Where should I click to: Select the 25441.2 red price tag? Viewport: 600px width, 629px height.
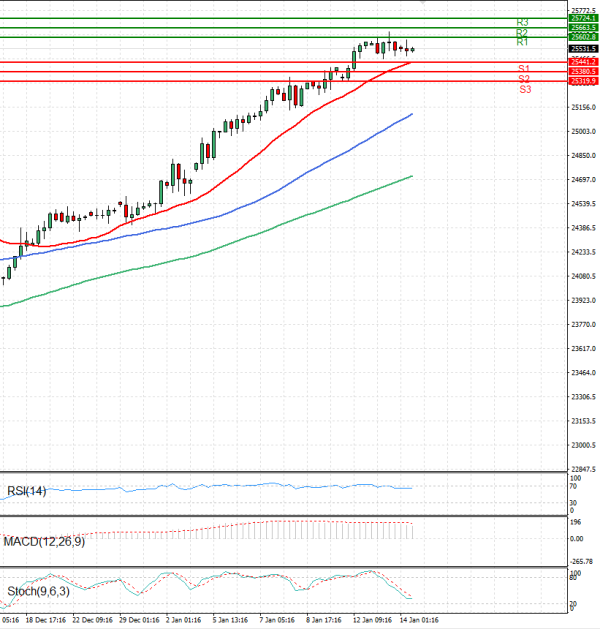tap(583, 62)
